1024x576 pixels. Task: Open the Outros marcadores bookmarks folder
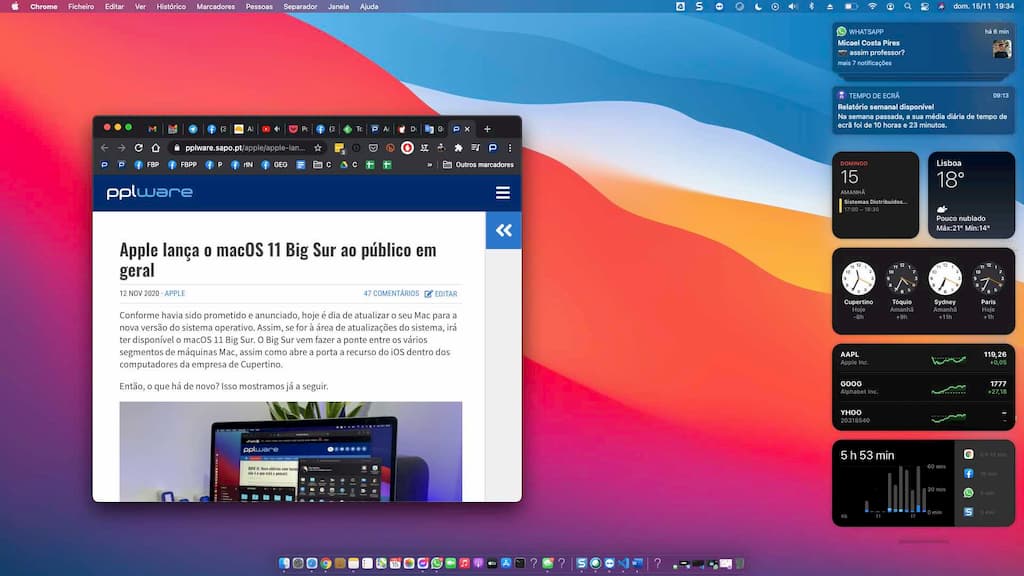click(x=479, y=165)
